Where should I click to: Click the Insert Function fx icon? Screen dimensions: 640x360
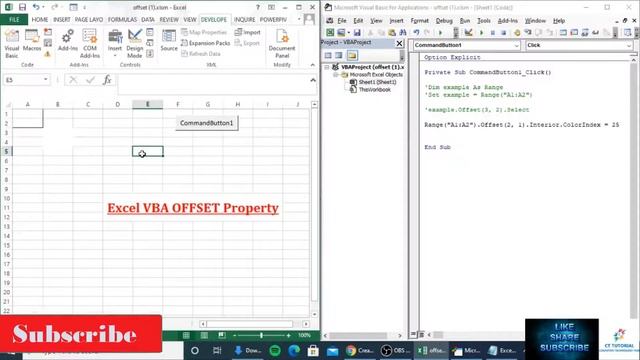point(107,80)
